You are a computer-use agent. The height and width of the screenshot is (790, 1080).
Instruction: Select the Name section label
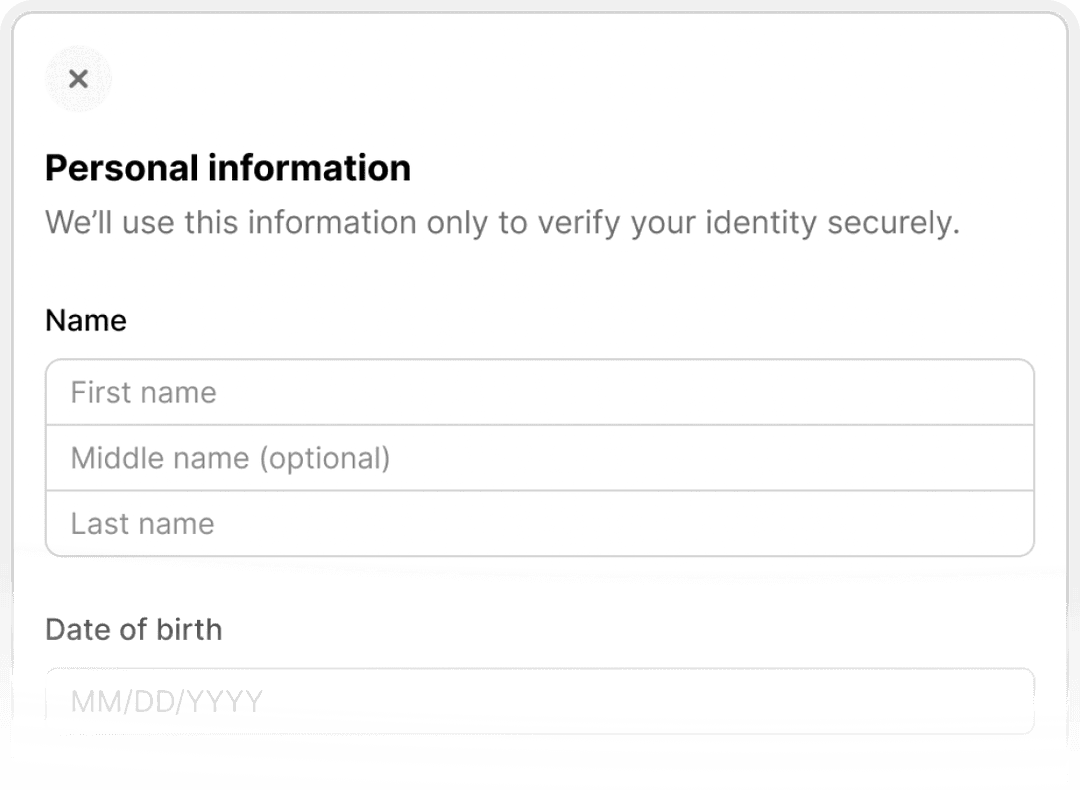coord(86,320)
